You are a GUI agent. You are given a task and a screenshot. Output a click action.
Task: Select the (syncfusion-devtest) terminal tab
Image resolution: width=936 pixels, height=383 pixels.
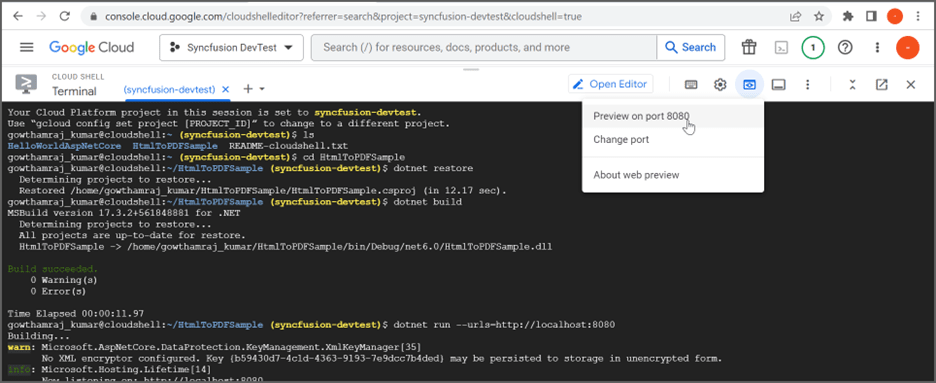(169, 89)
